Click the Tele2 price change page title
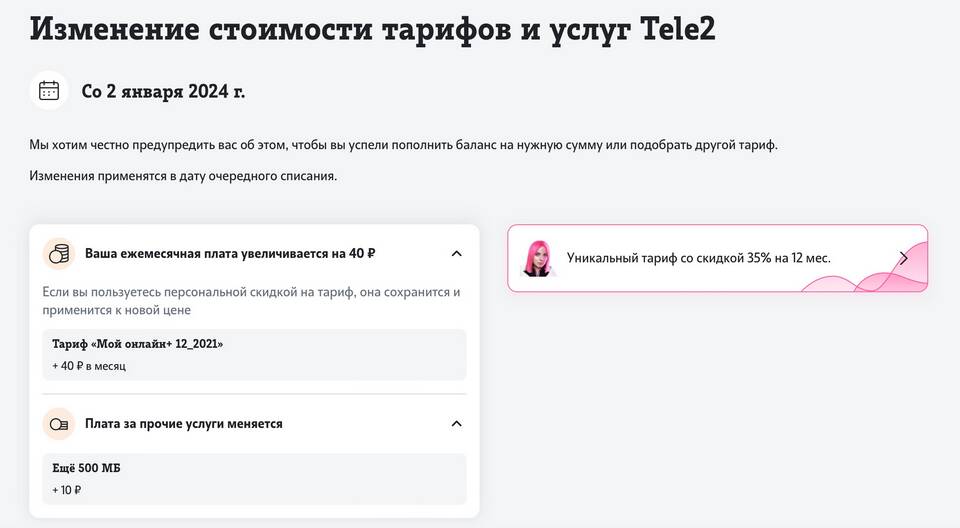This screenshot has height=528, width=960. pos(372,29)
